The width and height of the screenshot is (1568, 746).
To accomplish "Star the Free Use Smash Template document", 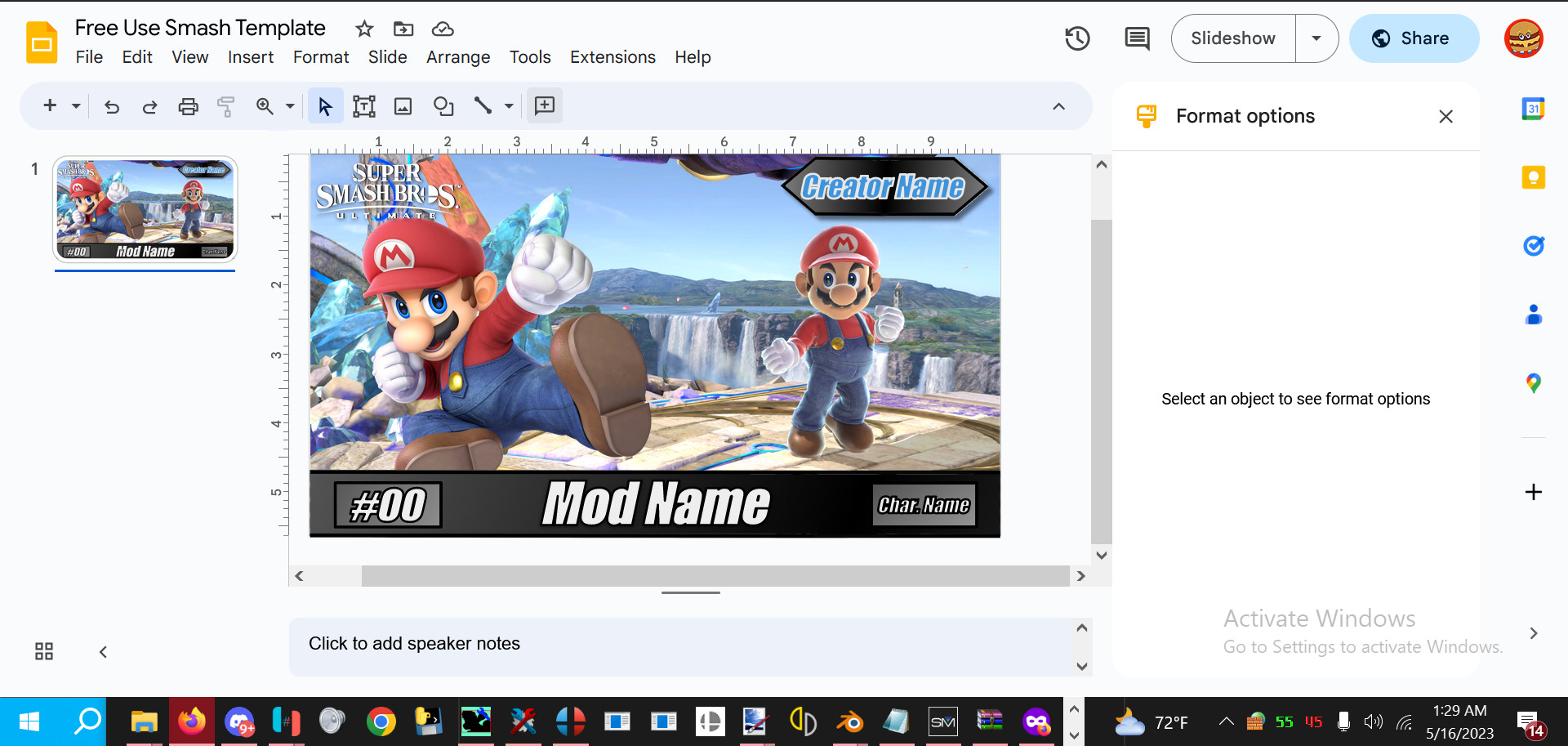I will [x=364, y=29].
